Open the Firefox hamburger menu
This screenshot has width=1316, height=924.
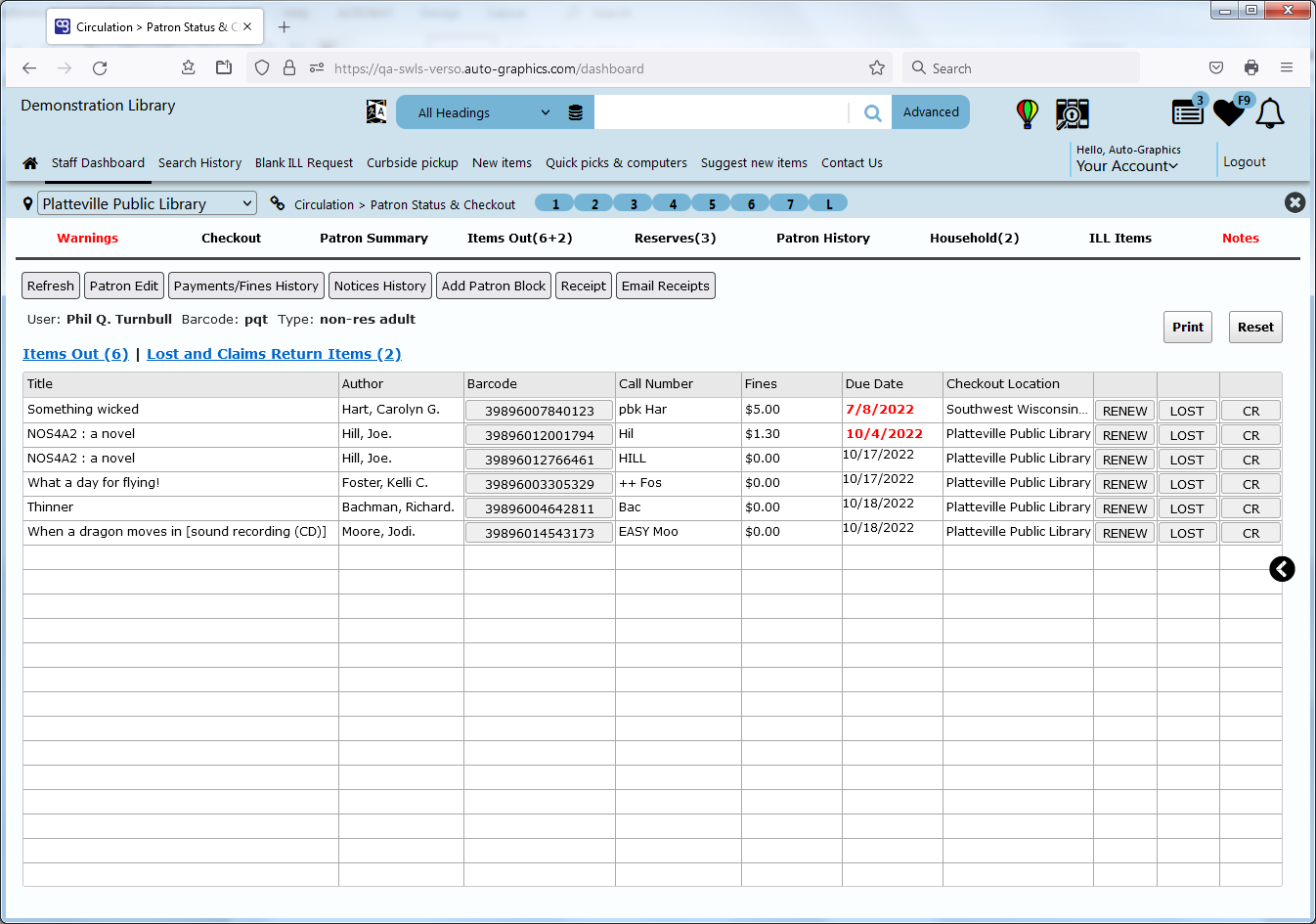[1287, 68]
